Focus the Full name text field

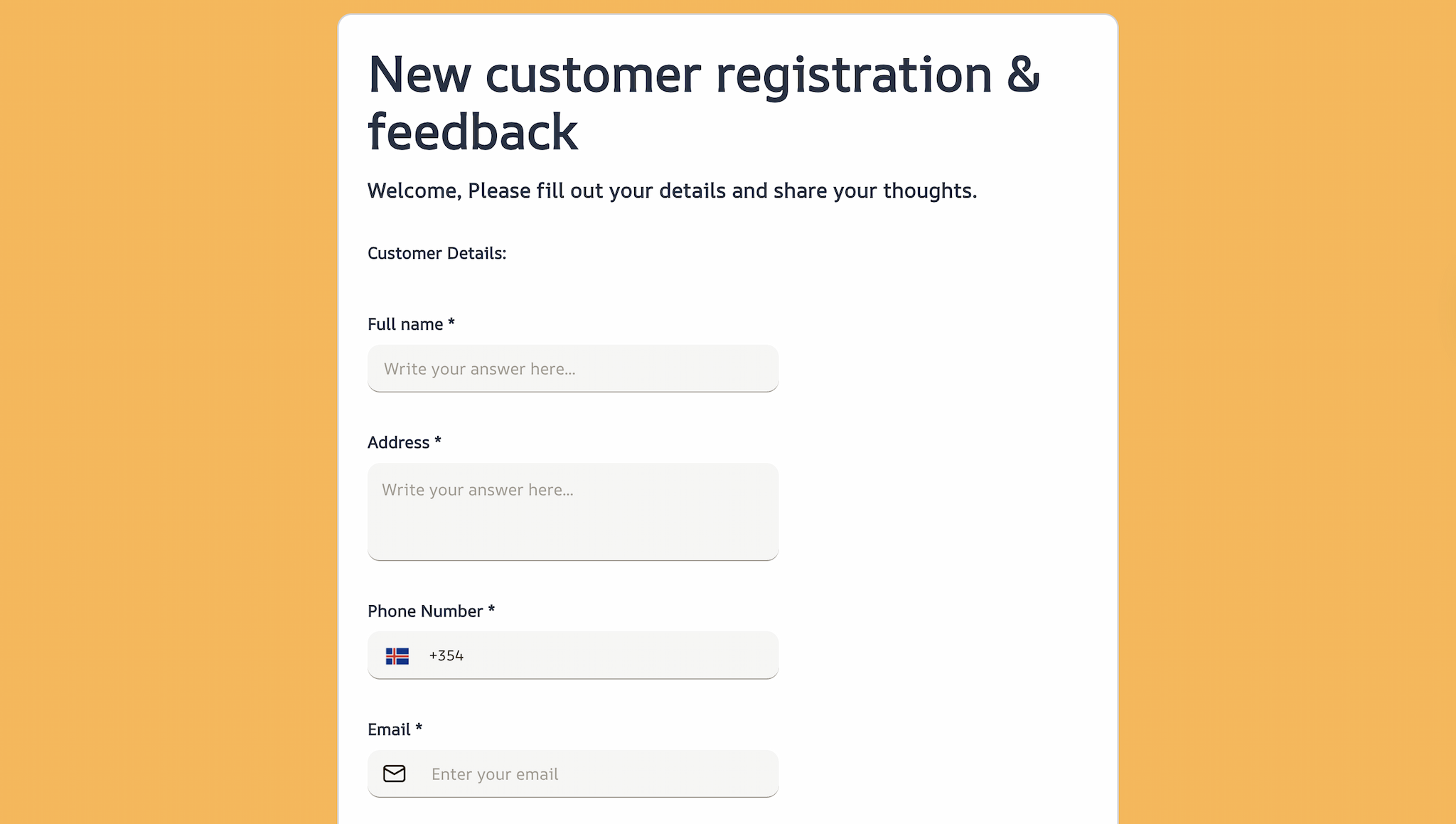click(572, 369)
